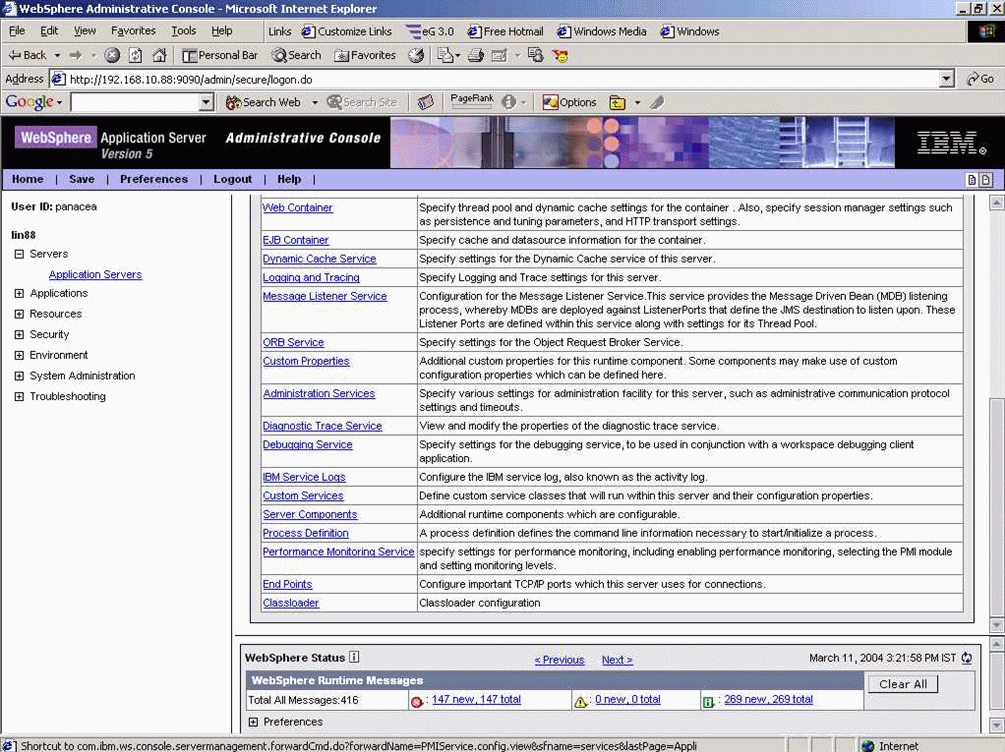Viewport: 1005px width, 752px height.
Task: Click the status refresh icon beside the timestamp
Action: click(967, 658)
